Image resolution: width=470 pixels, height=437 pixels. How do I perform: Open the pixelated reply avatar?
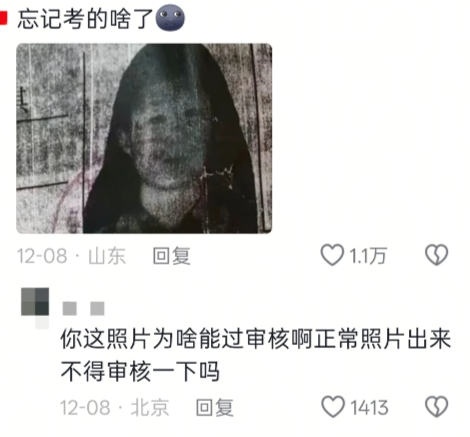(x=35, y=302)
